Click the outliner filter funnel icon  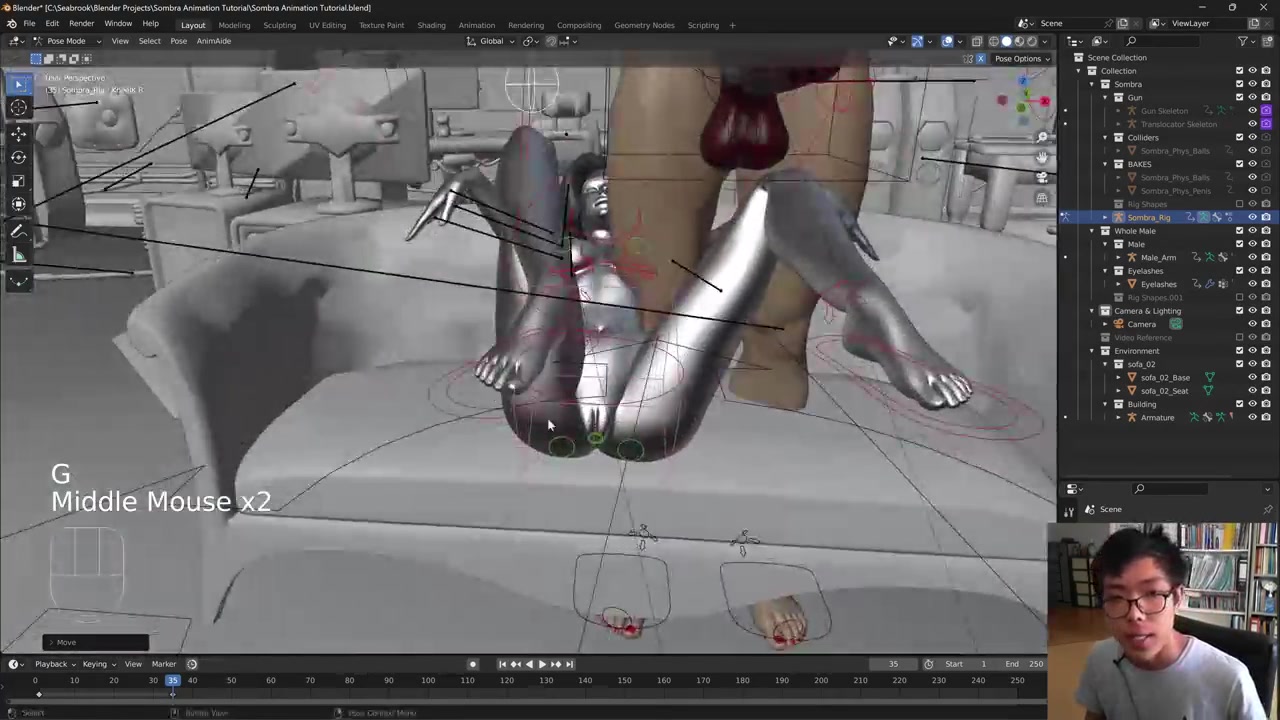pos(1243,41)
